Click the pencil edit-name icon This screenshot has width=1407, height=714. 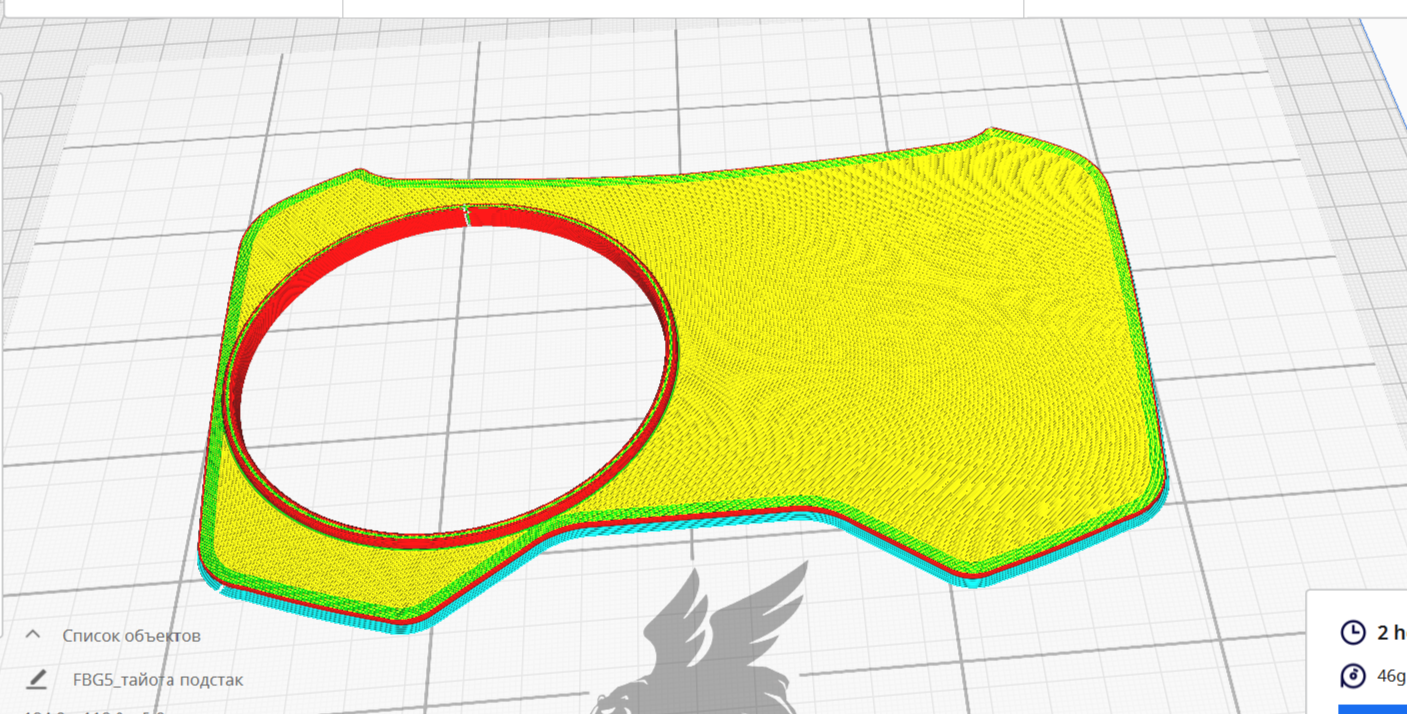click(37, 679)
